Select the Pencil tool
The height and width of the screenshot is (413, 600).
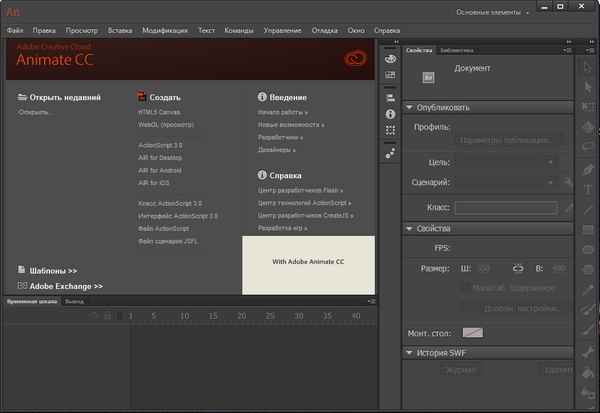coord(588,290)
